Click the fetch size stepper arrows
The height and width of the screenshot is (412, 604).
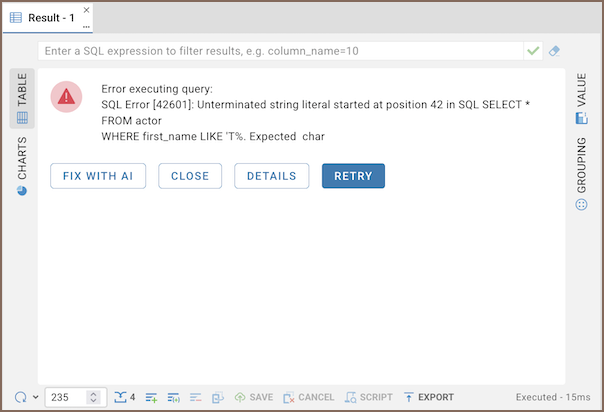point(93,397)
